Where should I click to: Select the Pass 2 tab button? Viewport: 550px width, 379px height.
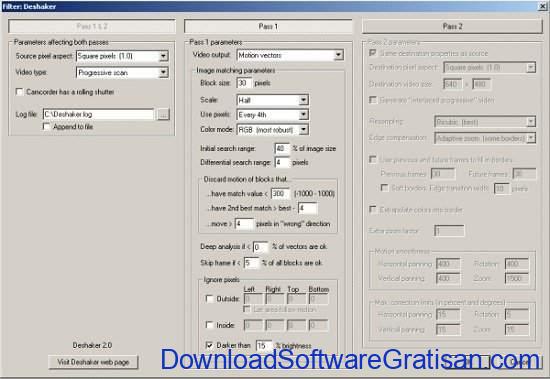[452, 26]
